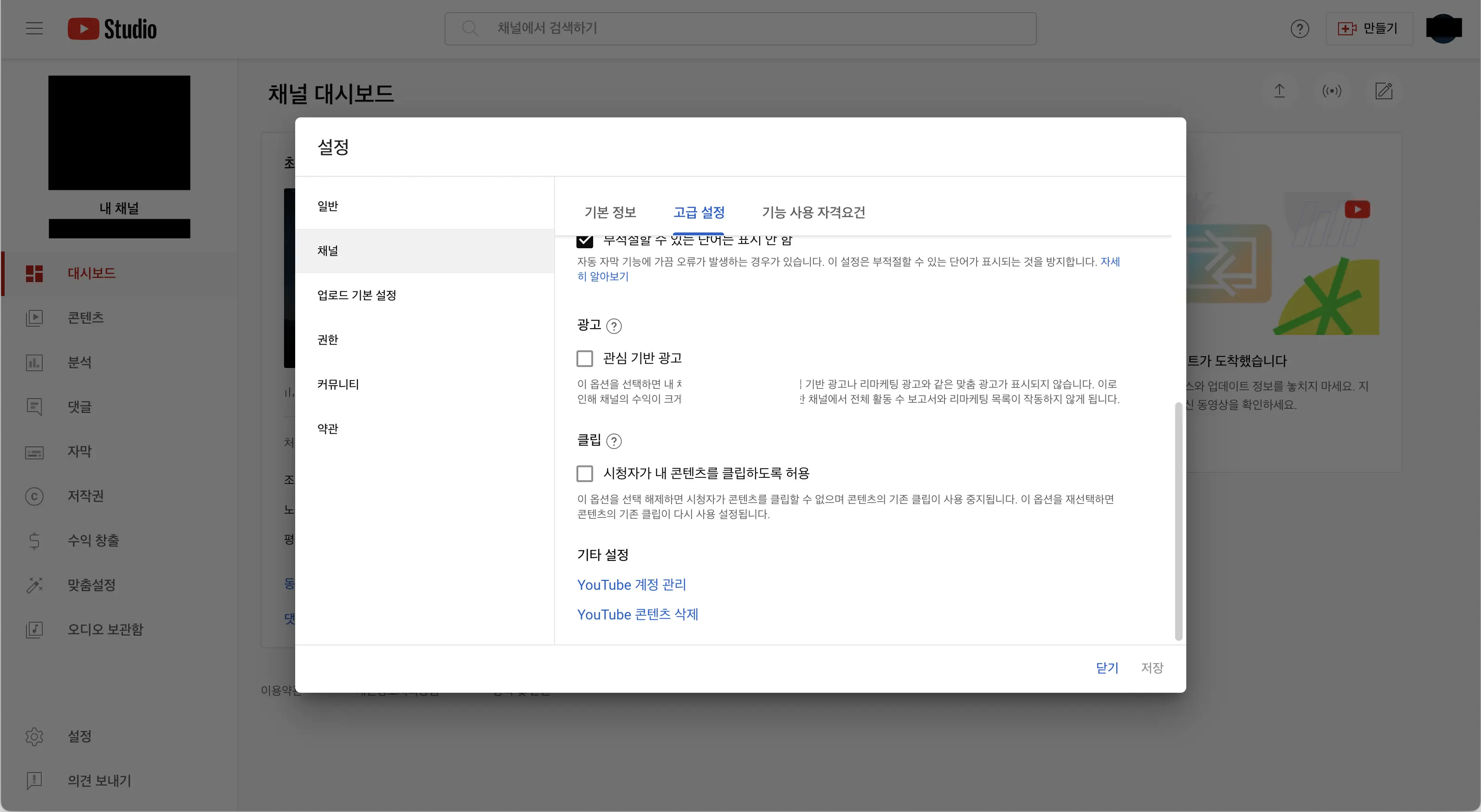Click the create post pencil icon
The width and height of the screenshot is (1481, 812).
pyautogui.click(x=1383, y=91)
